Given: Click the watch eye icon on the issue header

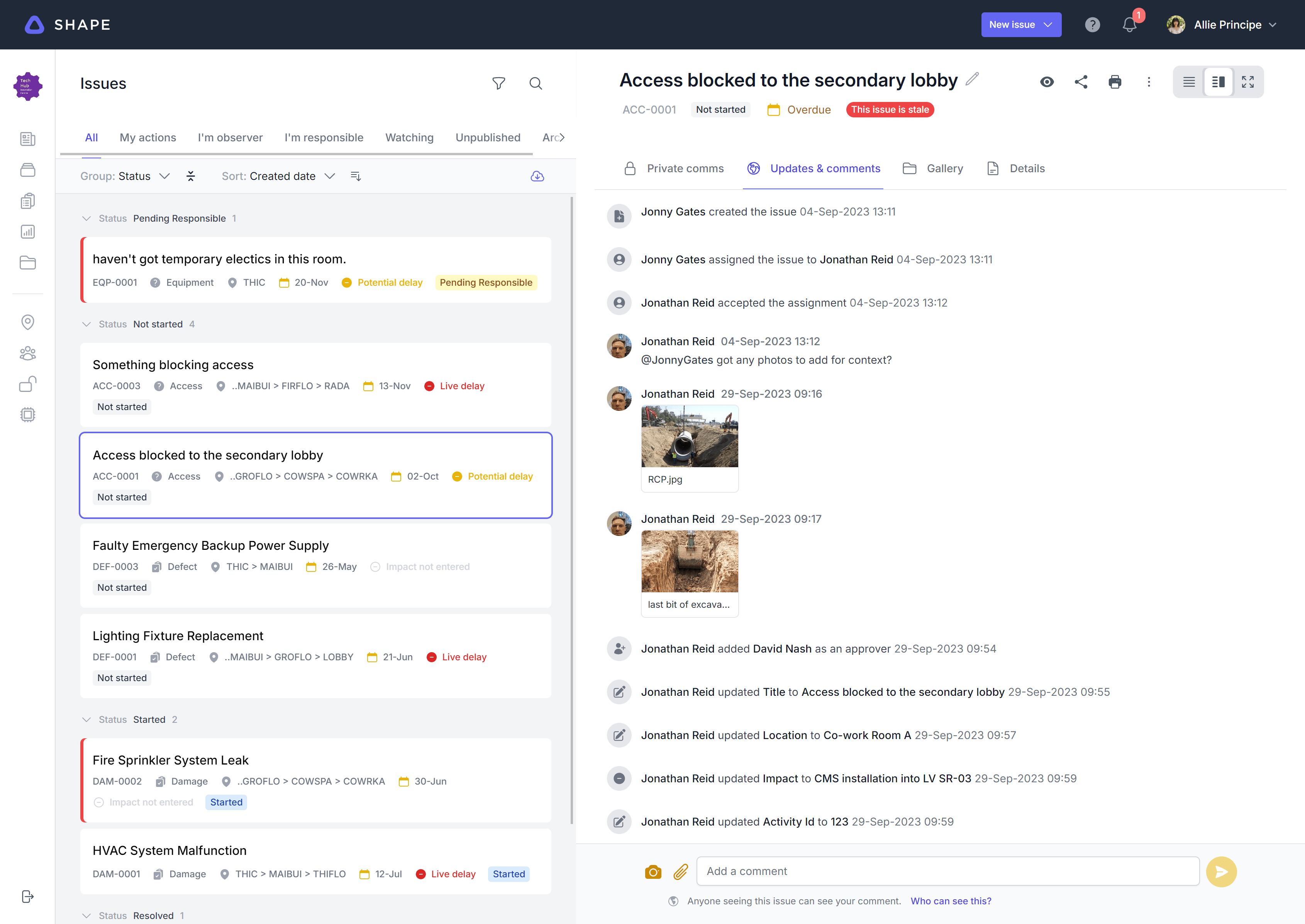Looking at the screenshot, I should 1047,82.
